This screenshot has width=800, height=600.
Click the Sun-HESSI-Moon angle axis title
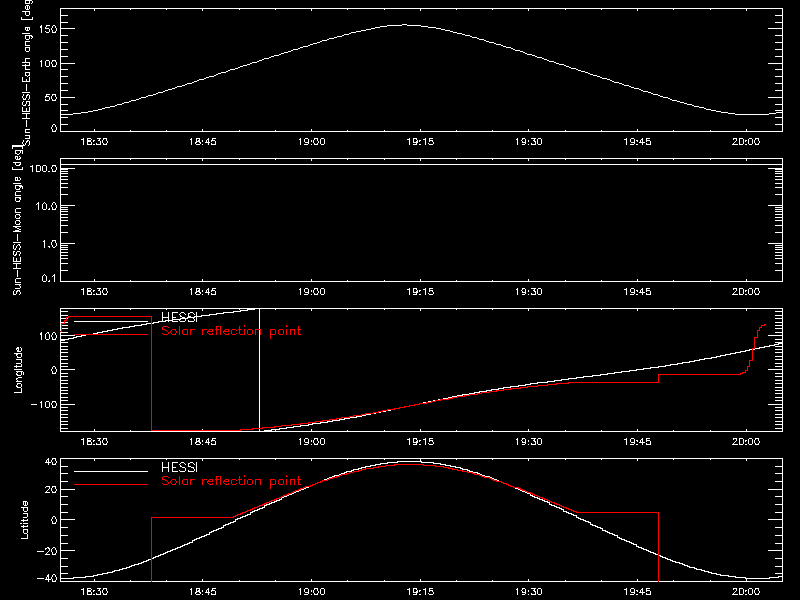point(17,220)
